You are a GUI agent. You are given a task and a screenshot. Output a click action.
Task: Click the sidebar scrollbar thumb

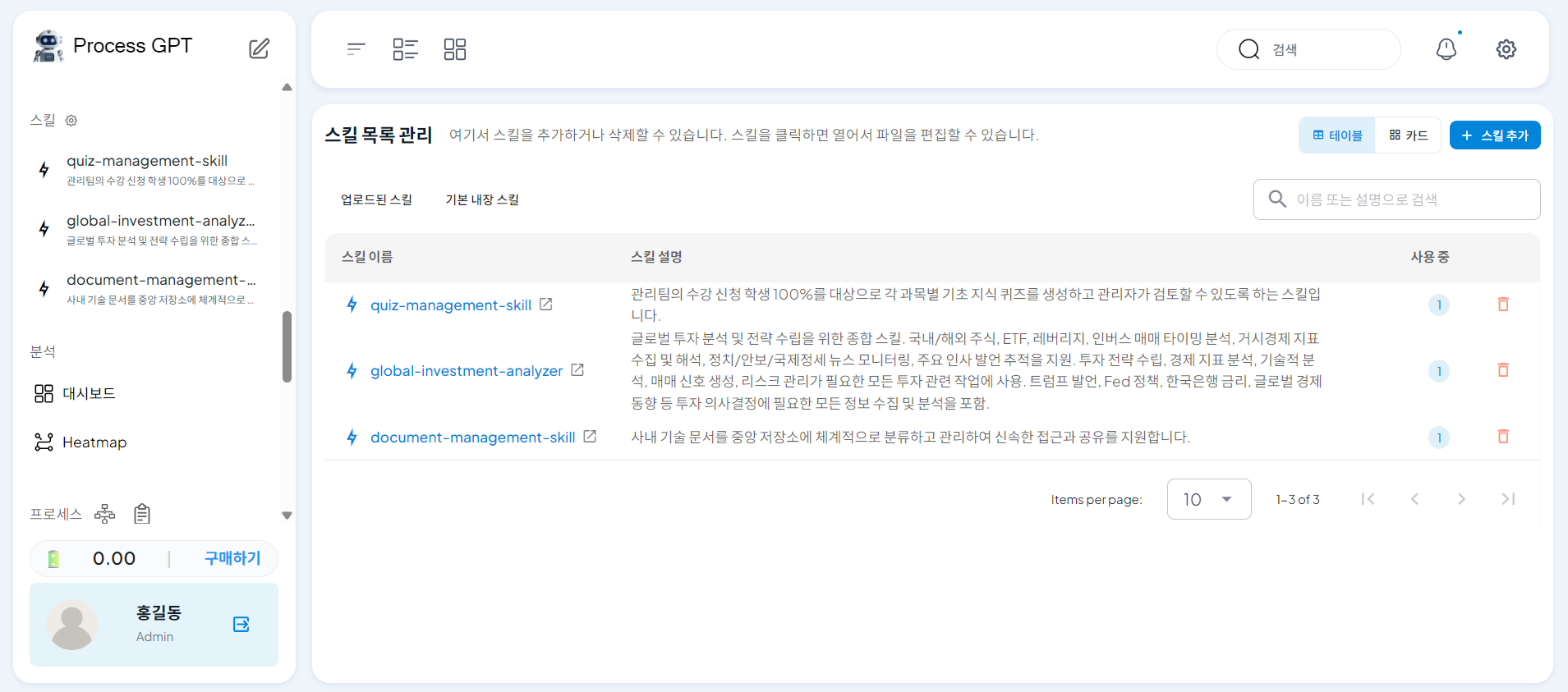(287, 346)
